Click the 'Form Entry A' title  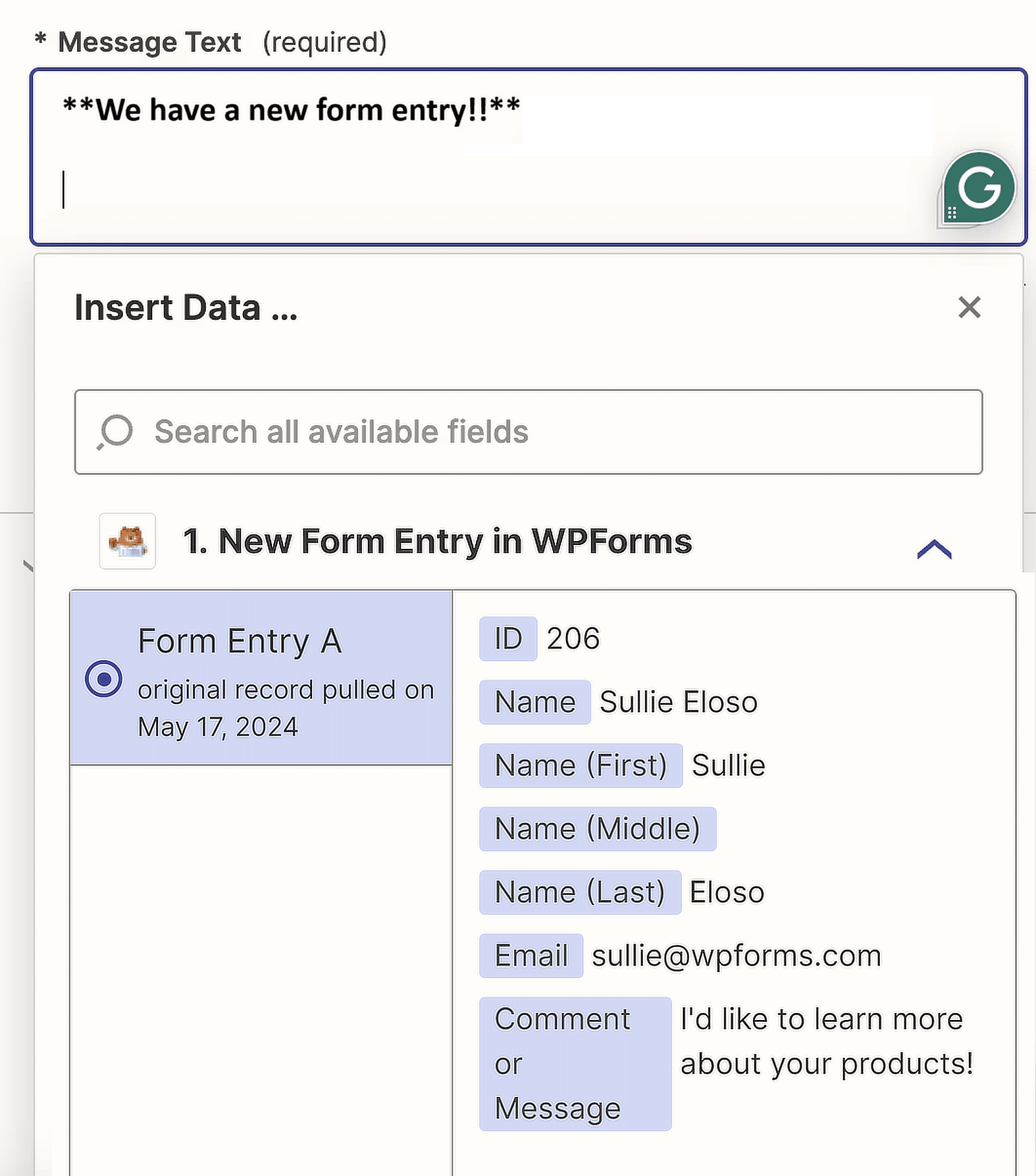(240, 641)
